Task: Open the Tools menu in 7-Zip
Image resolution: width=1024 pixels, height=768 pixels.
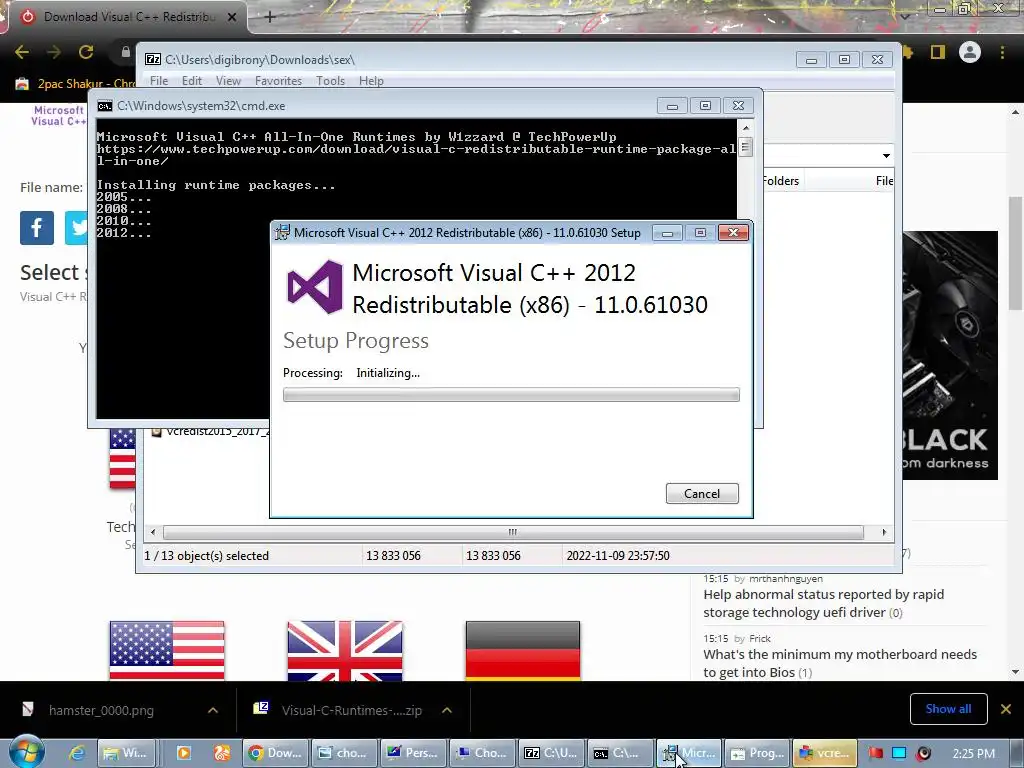Action: coord(330,81)
